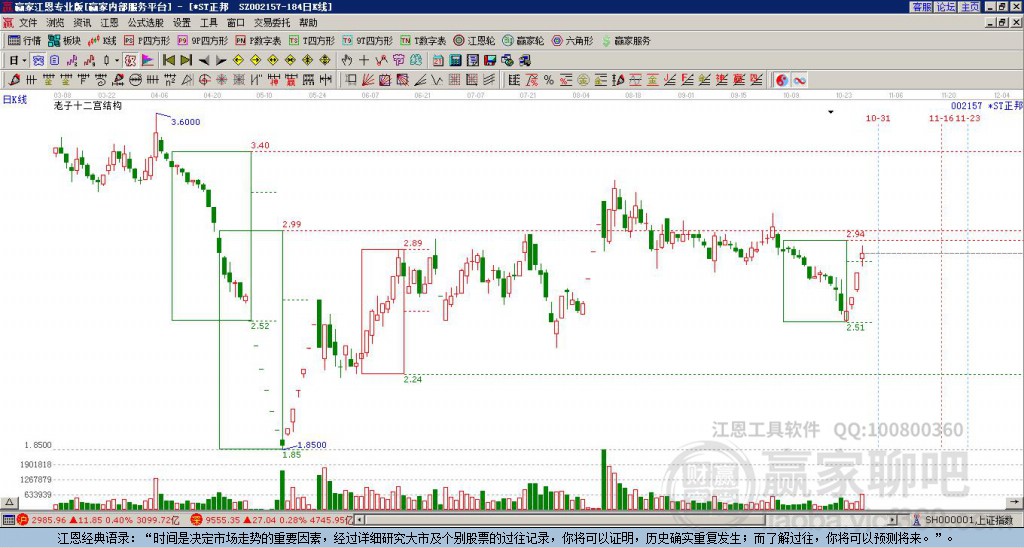Click the gold circled 金 icon
This screenshot has height=548, width=1024.
pos(583,80)
